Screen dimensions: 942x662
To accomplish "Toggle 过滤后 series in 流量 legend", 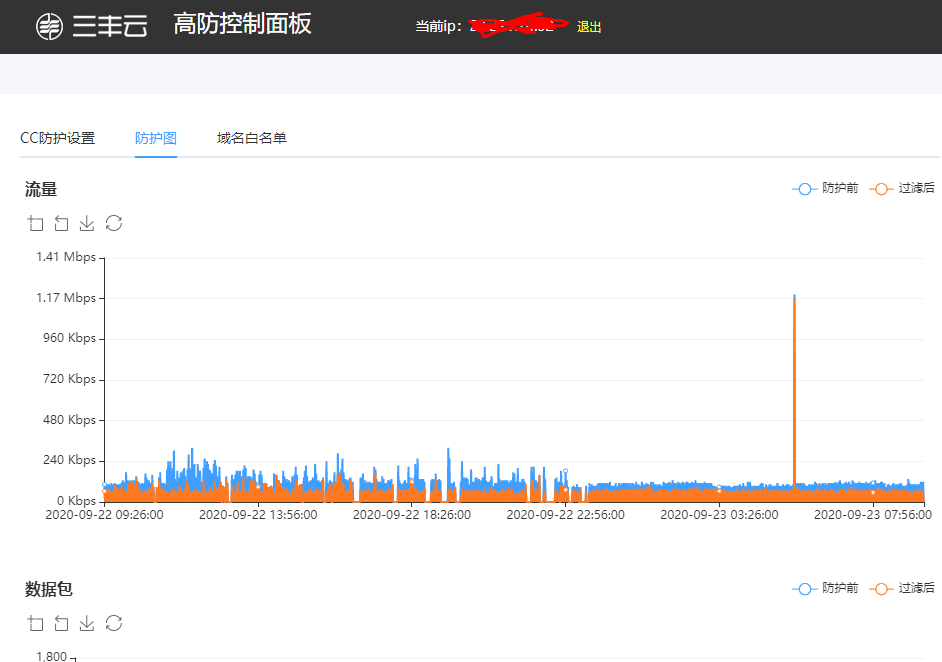I will tap(903, 188).
